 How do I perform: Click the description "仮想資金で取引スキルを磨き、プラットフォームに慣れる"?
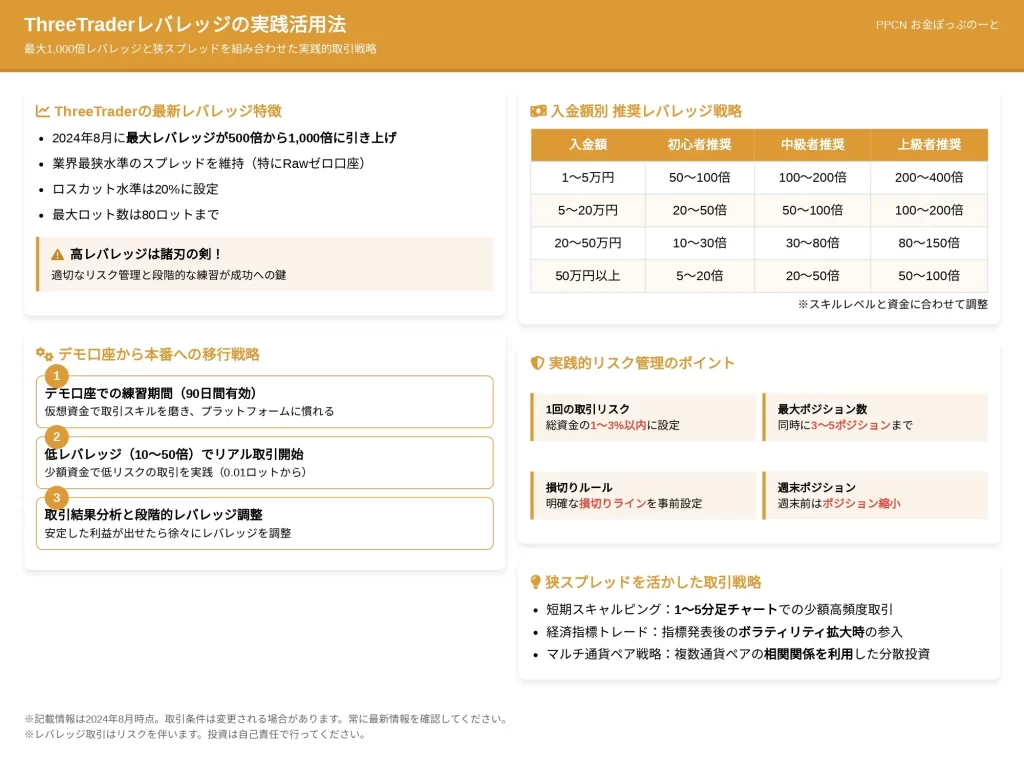click(x=189, y=411)
